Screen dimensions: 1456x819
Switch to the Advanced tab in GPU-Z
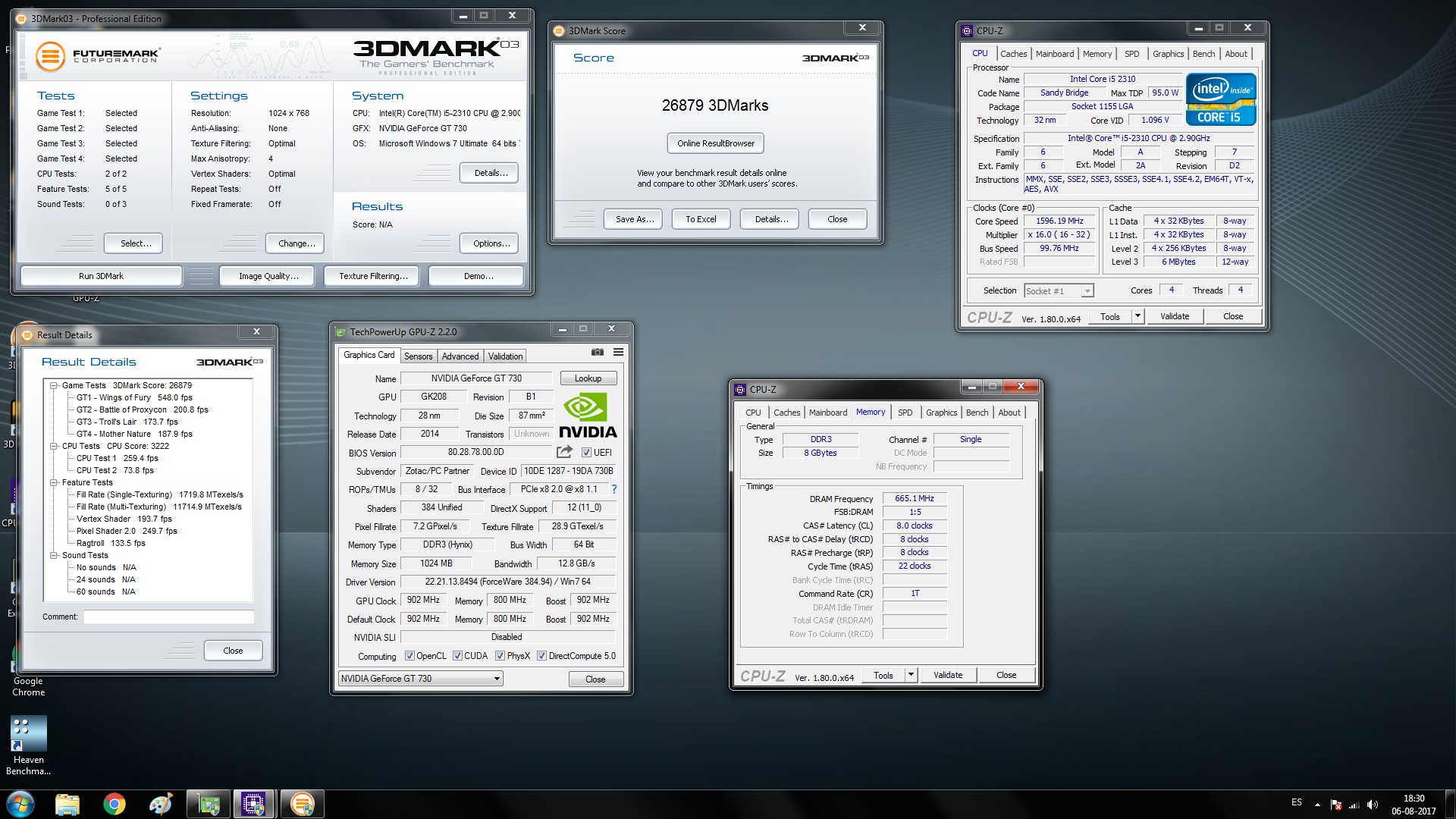pos(460,356)
